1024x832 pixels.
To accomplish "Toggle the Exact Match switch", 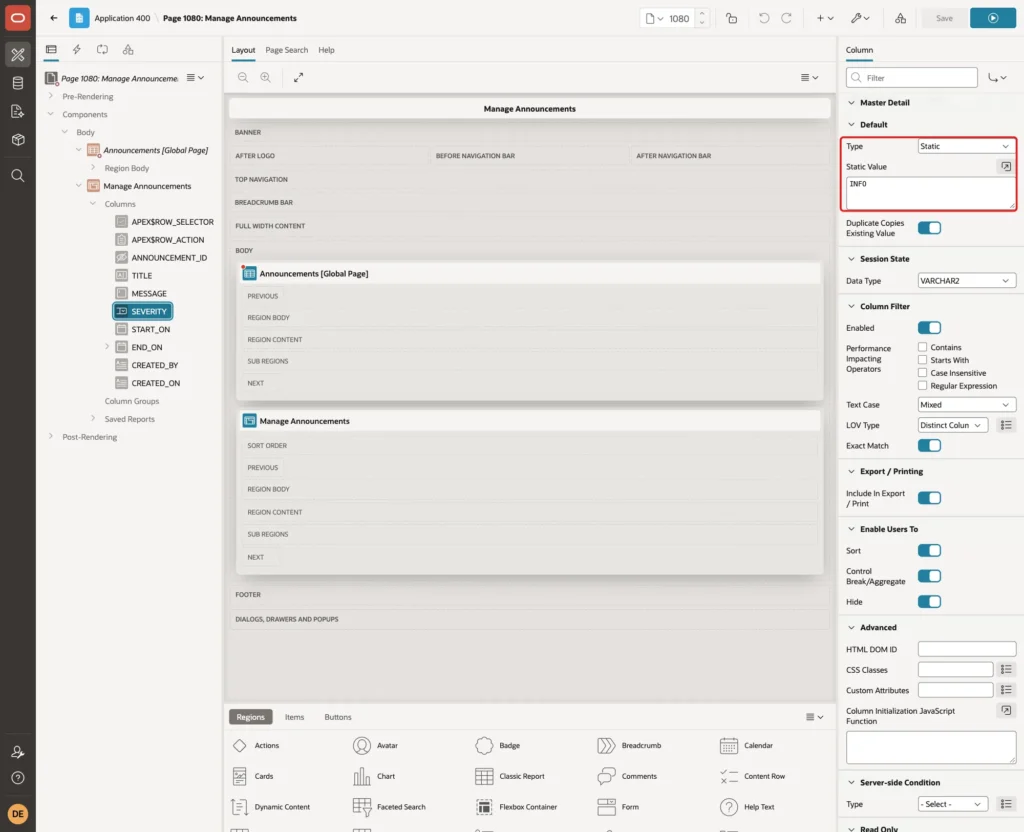I will click(x=929, y=445).
